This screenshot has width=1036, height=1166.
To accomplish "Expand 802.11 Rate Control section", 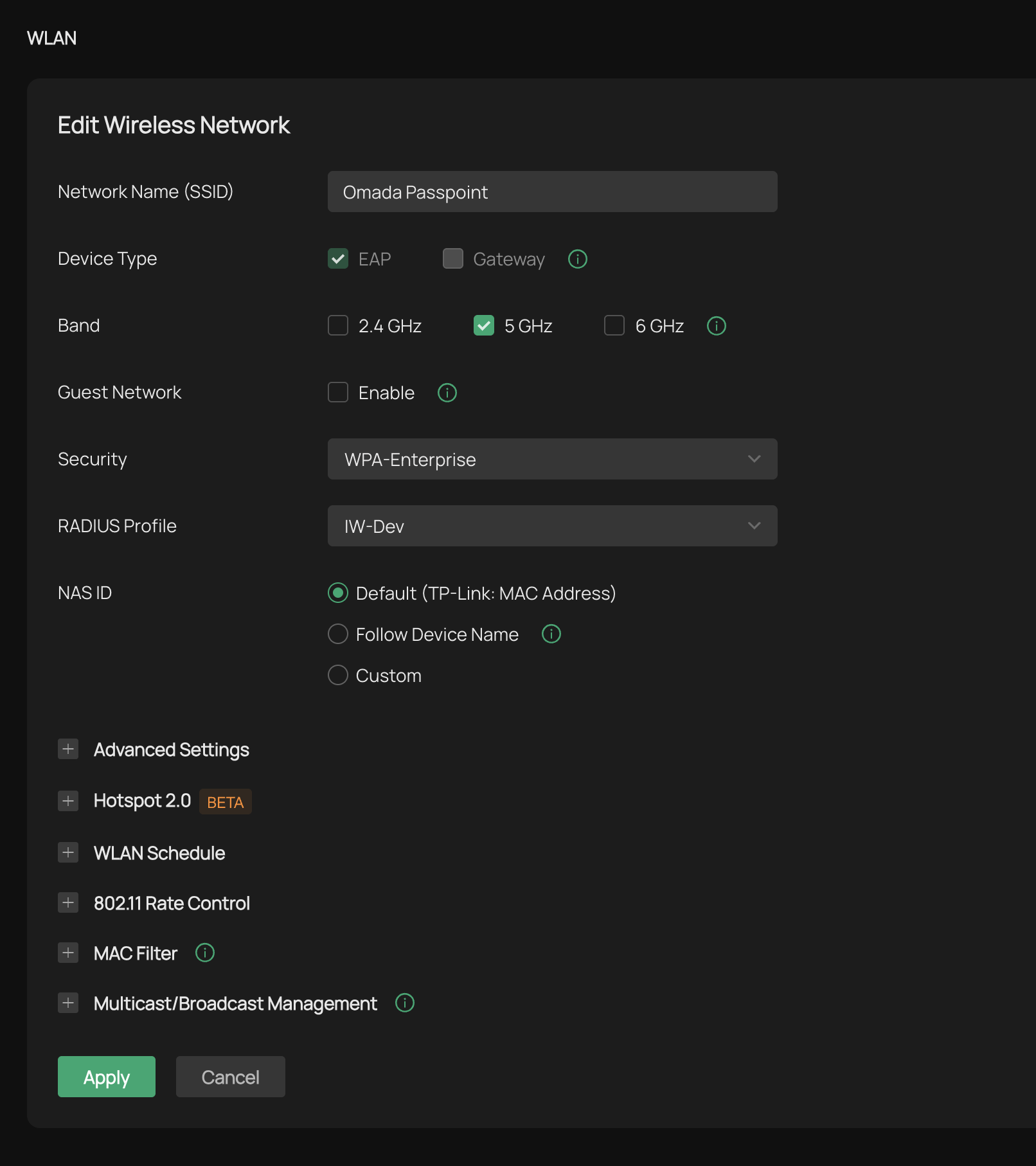I will coord(68,902).
